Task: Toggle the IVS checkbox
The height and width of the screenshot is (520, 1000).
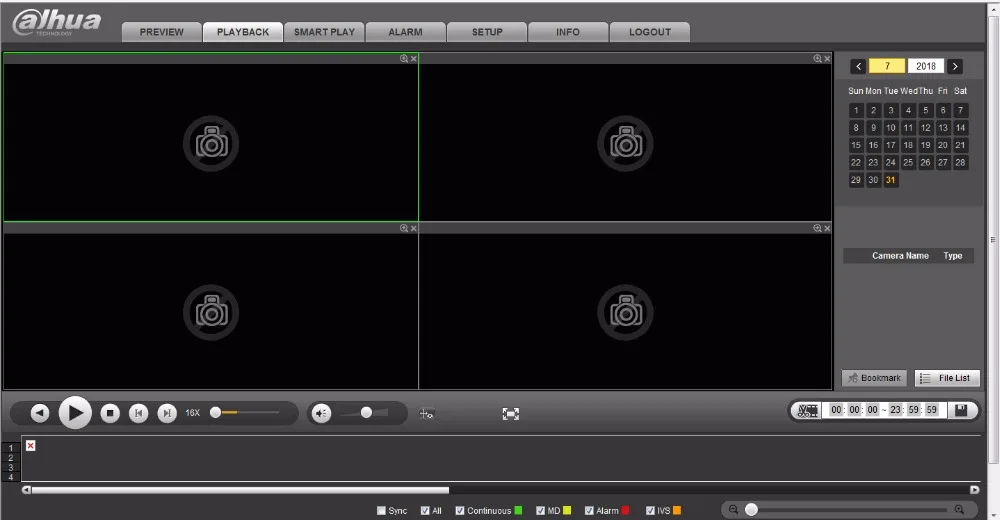Action: (x=651, y=510)
